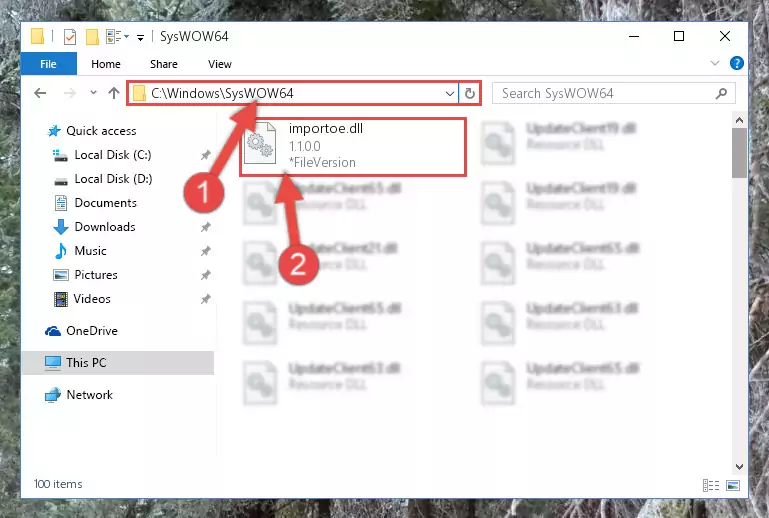
Task: Click the vertical scrollbar thumb
Action: coord(739,153)
